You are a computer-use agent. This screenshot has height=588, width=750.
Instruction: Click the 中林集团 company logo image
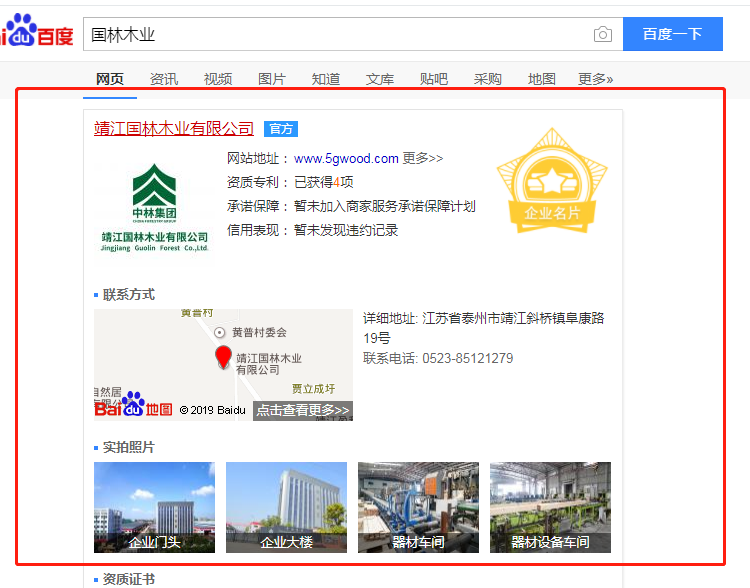[154, 207]
